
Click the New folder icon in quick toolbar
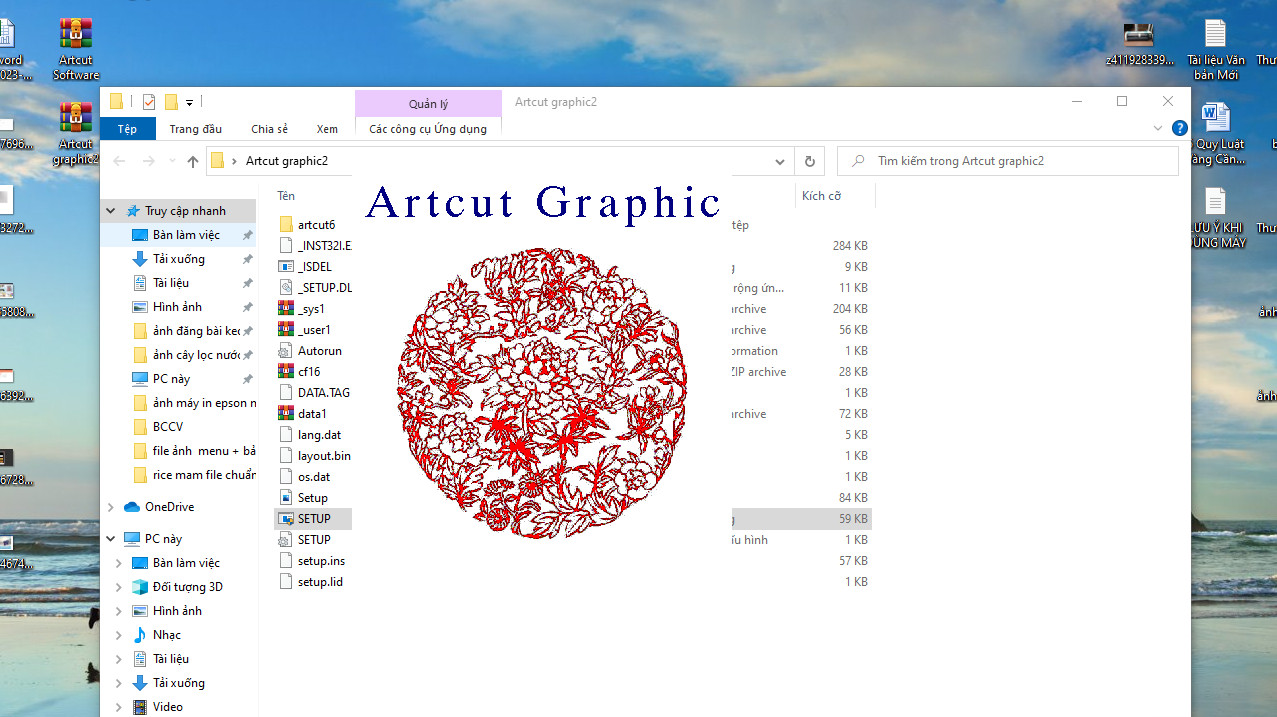tap(171, 101)
